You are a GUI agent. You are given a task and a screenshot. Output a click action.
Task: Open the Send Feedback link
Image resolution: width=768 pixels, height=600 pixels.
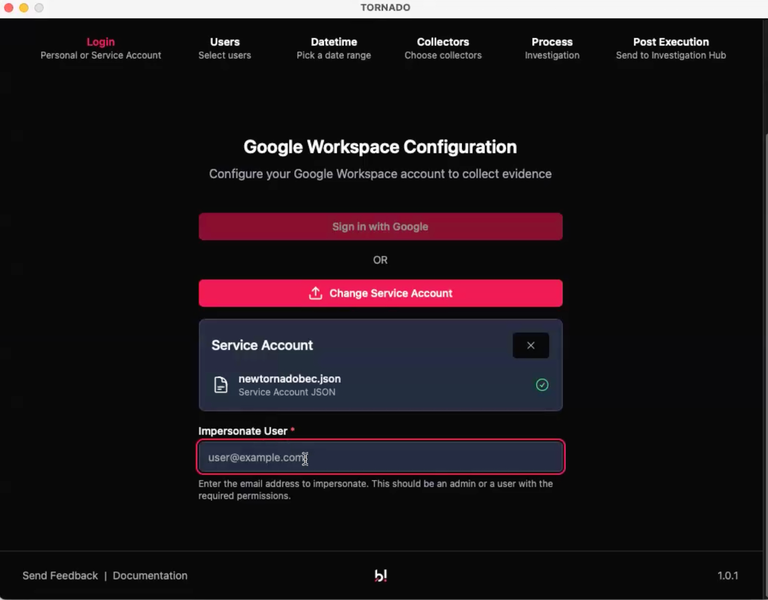click(60, 576)
